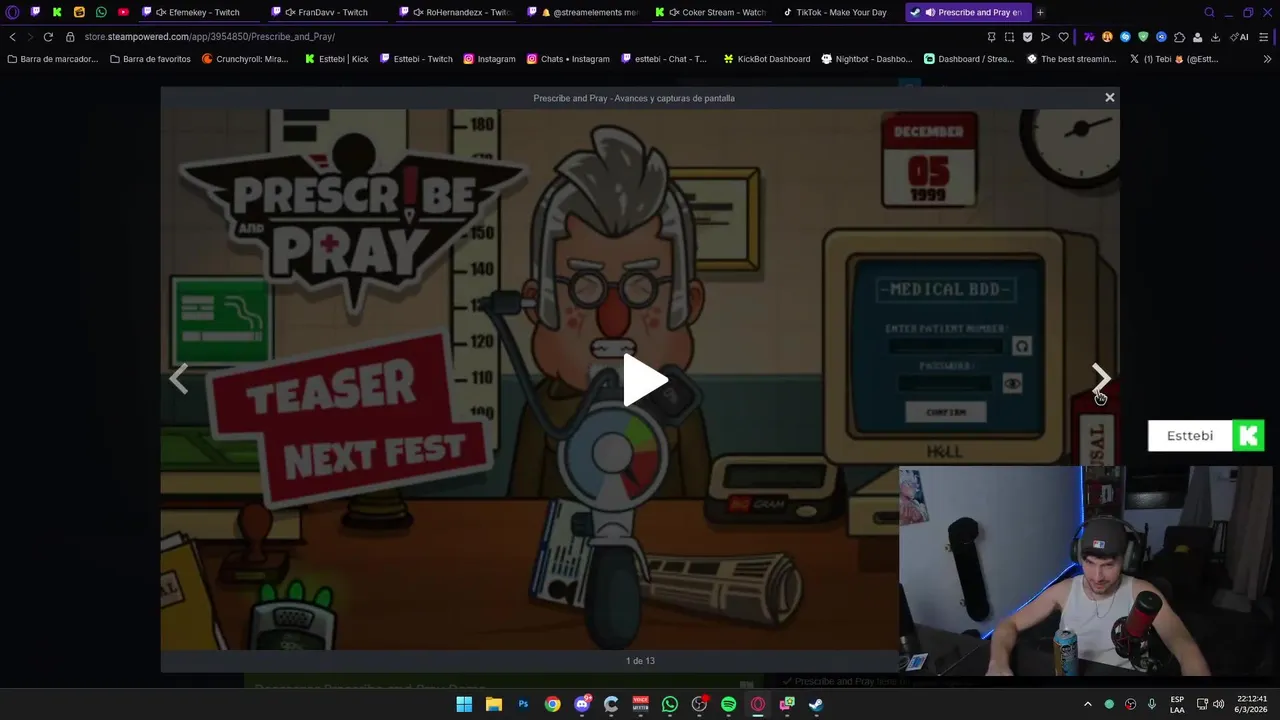Open The best streaming bookmark
1280x720 pixels.
tap(1071, 59)
